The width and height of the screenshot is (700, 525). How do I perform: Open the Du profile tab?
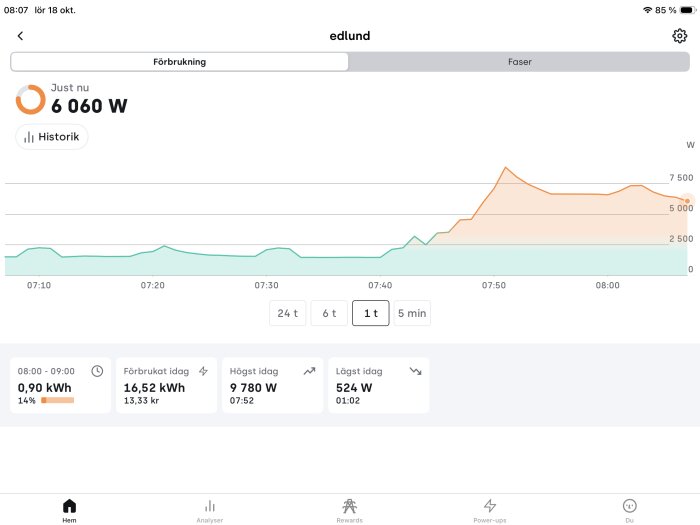[629, 511]
